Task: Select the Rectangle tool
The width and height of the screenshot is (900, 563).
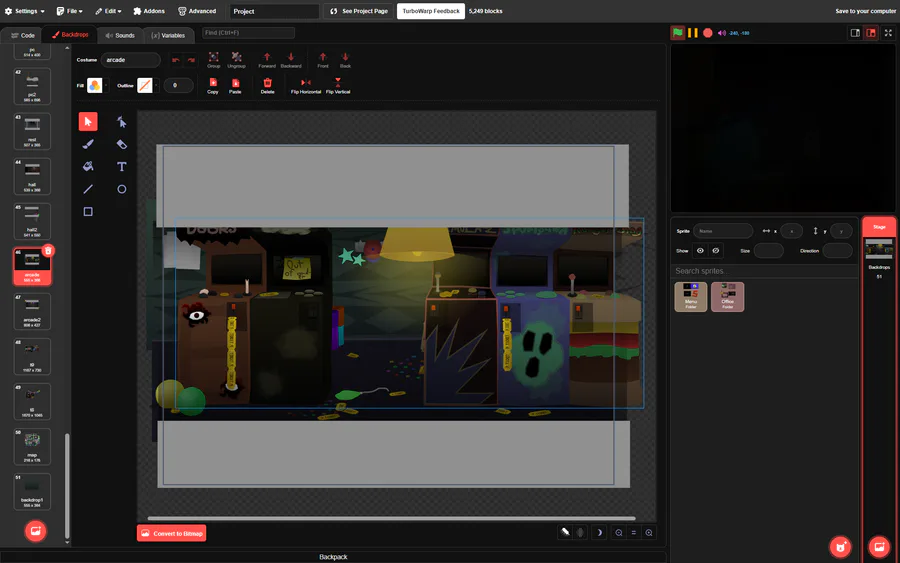Action: tap(88, 212)
